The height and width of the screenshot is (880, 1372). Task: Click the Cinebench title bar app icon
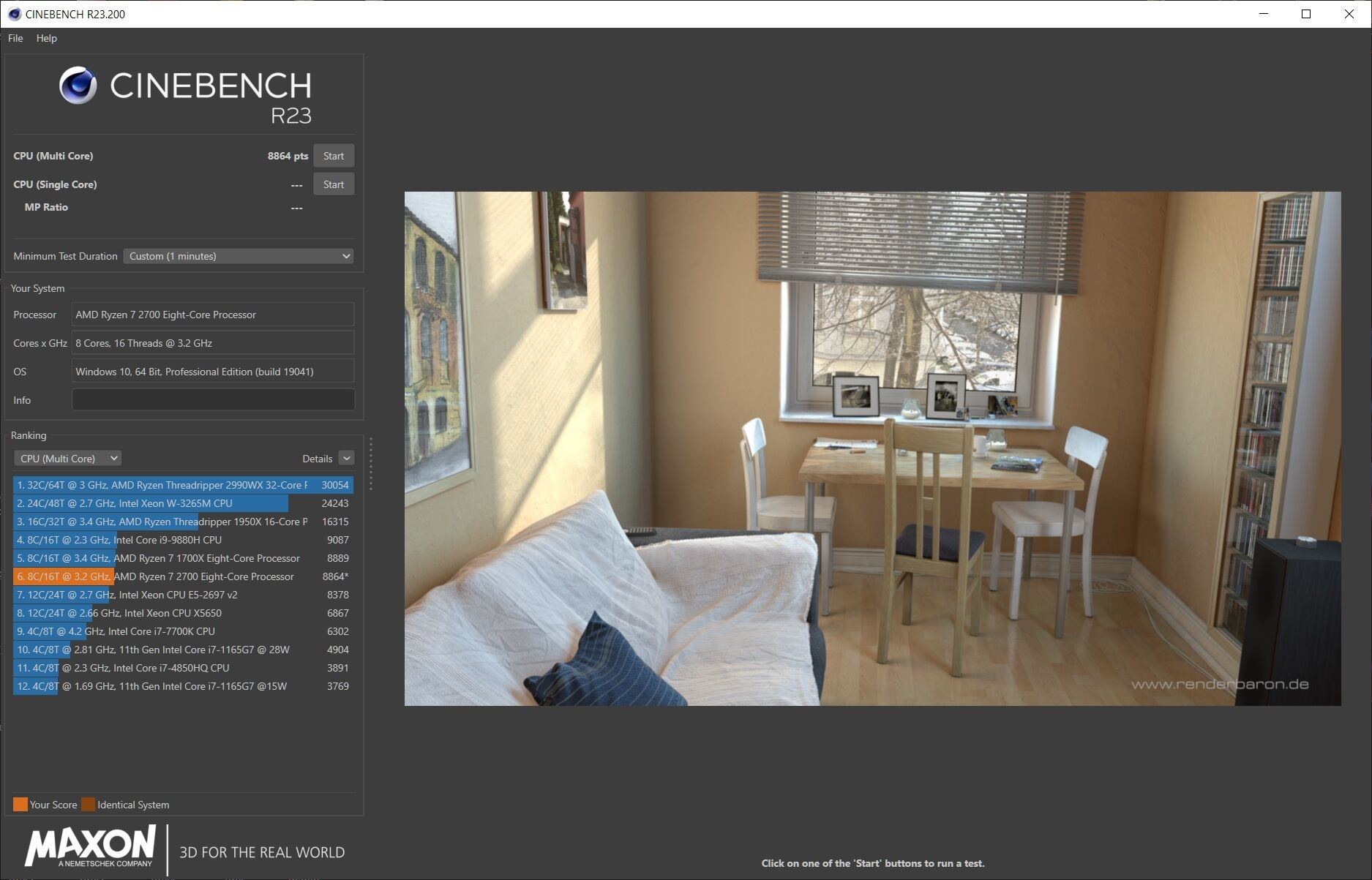click(x=14, y=14)
